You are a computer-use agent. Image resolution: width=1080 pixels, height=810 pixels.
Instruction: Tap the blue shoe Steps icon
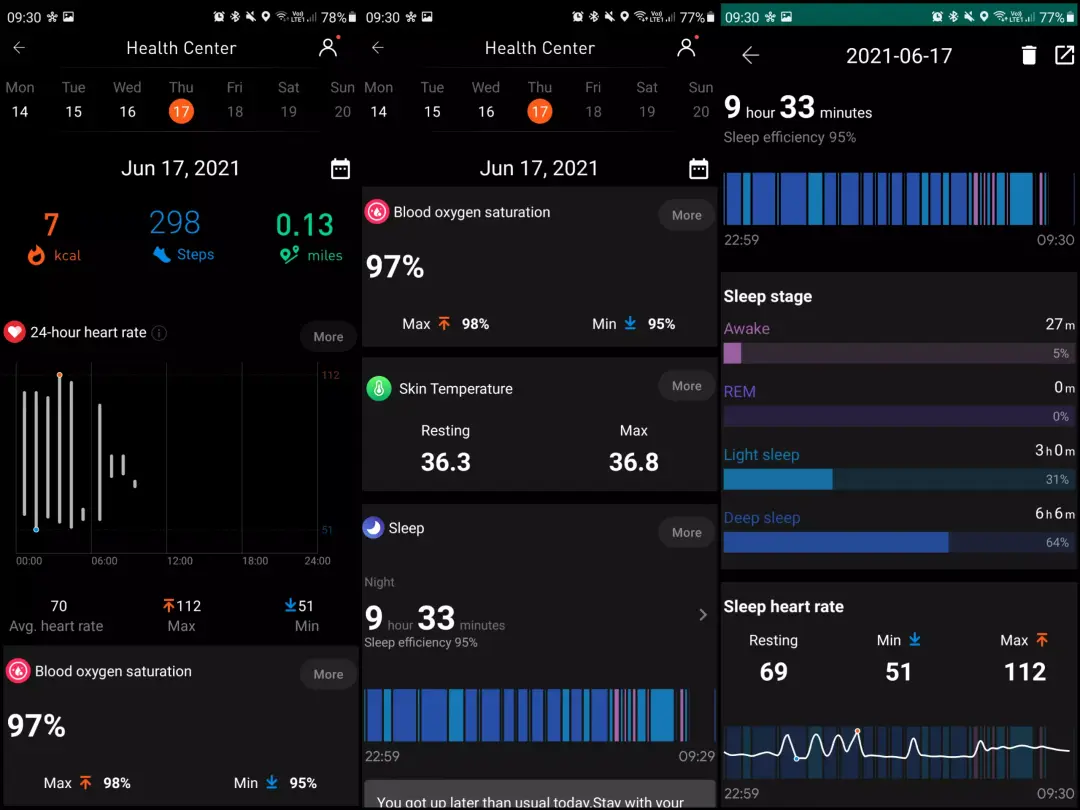coord(161,254)
